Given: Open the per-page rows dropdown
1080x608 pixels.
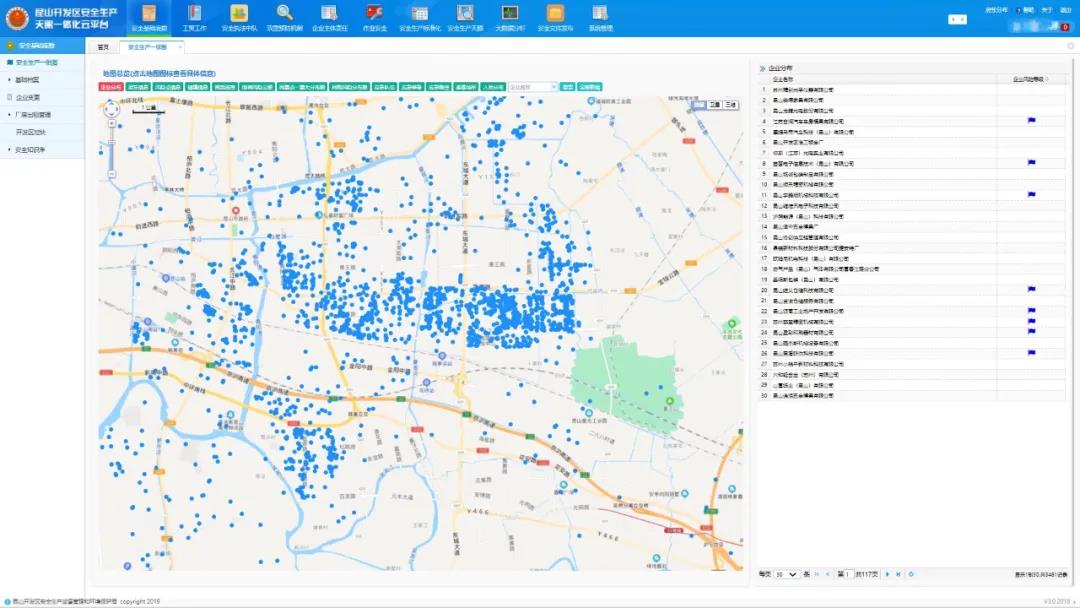Looking at the screenshot, I should point(785,574).
